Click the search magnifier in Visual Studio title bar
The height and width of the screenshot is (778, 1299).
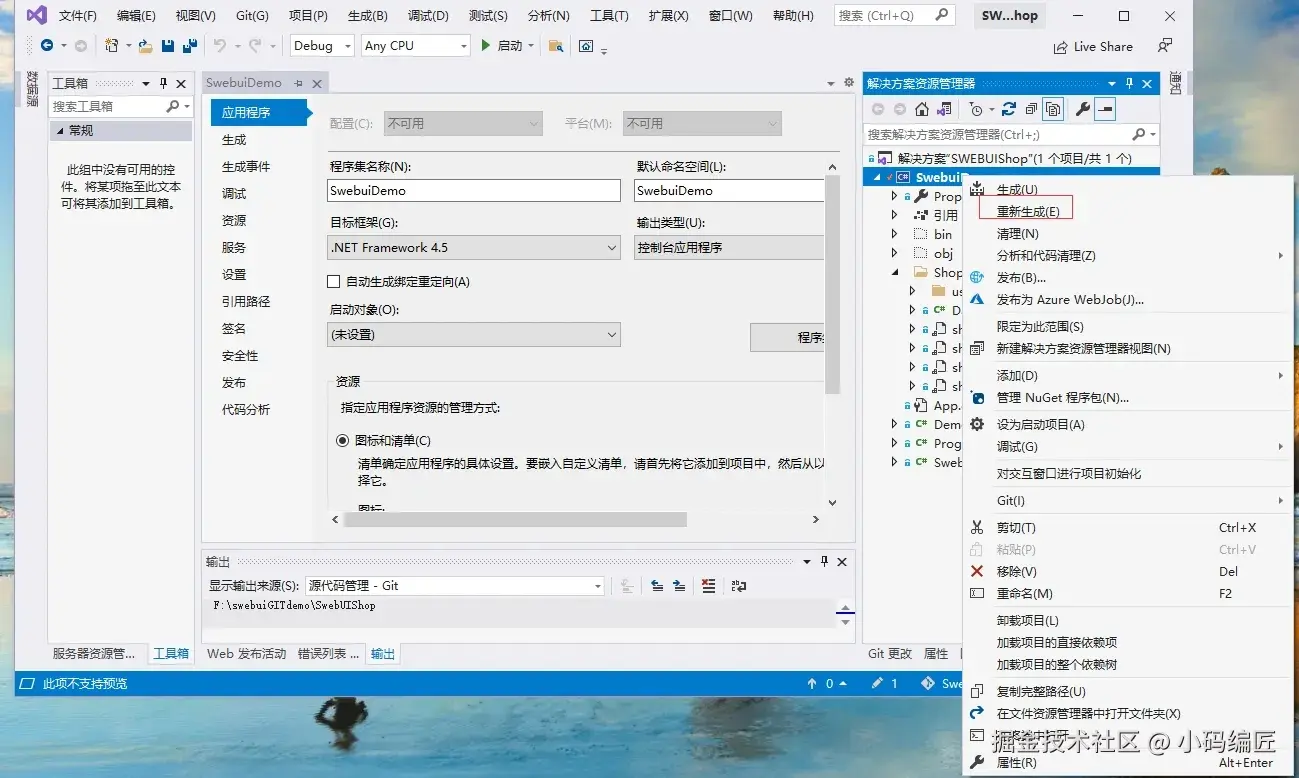click(x=942, y=15)
